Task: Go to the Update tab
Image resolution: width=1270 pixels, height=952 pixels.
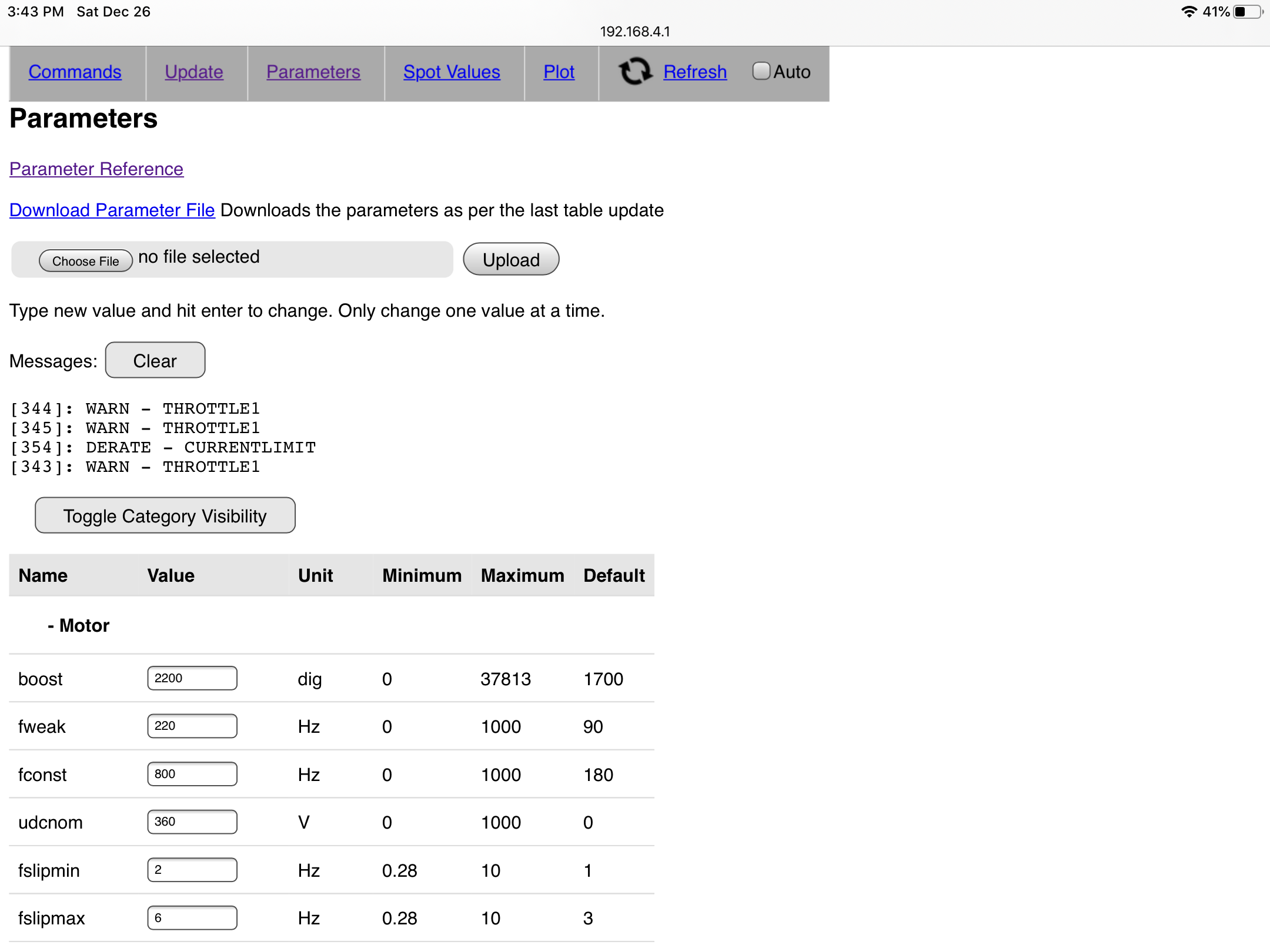Action: [x=194, y=72]
